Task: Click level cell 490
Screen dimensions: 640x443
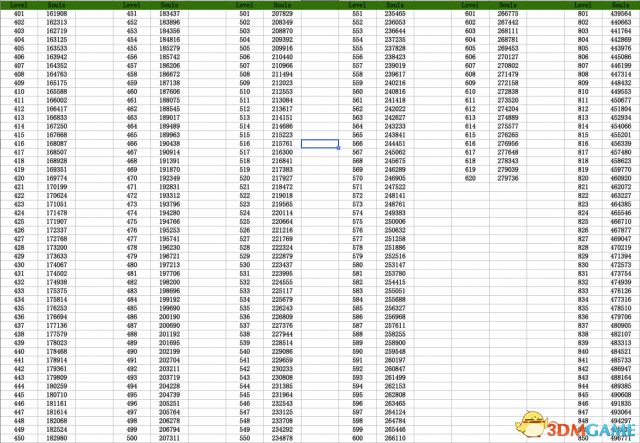Action: point(132,352)
